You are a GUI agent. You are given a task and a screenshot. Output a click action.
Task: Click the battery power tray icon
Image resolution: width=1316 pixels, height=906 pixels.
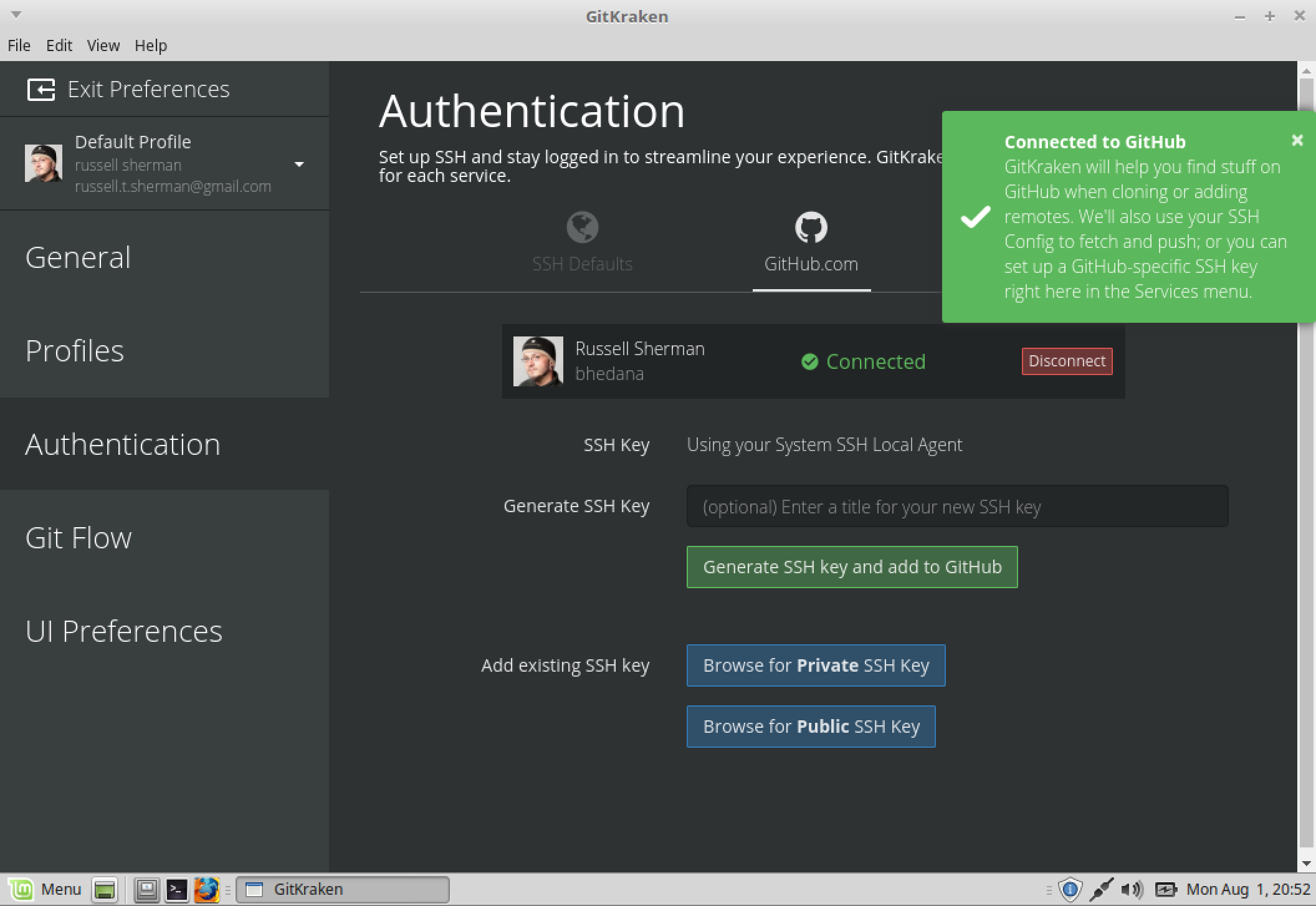click(1165, 889)
